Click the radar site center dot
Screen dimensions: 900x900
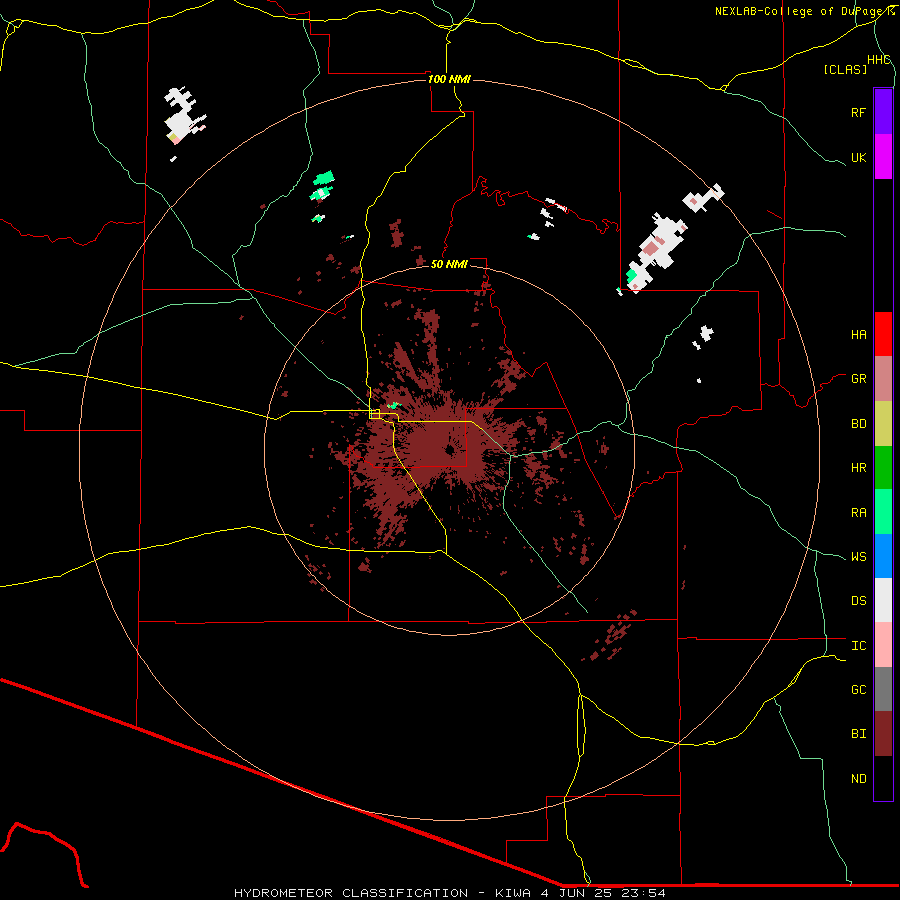click(x=449, y=450)
